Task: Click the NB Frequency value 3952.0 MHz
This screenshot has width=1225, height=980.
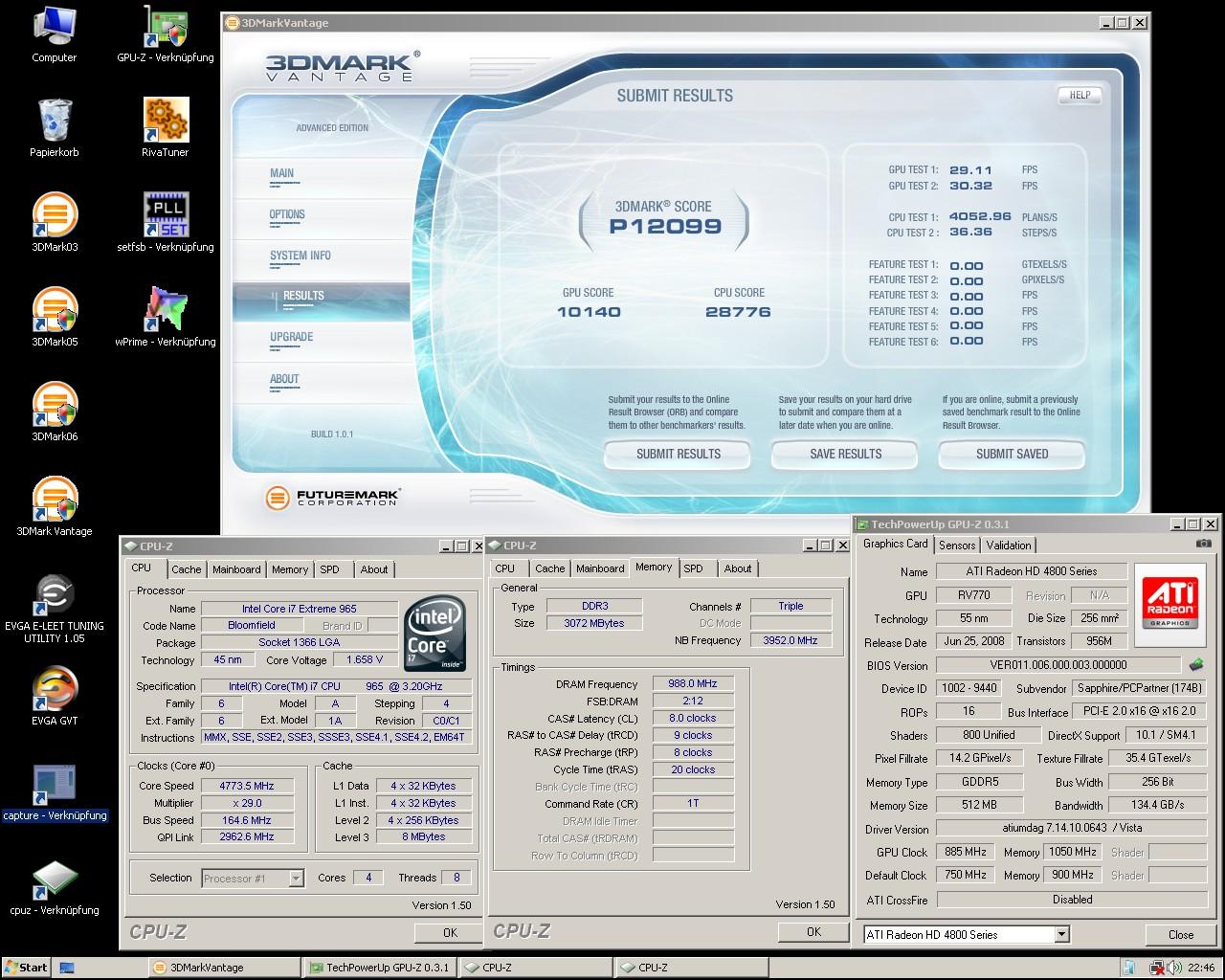Action: coord(791,640)
